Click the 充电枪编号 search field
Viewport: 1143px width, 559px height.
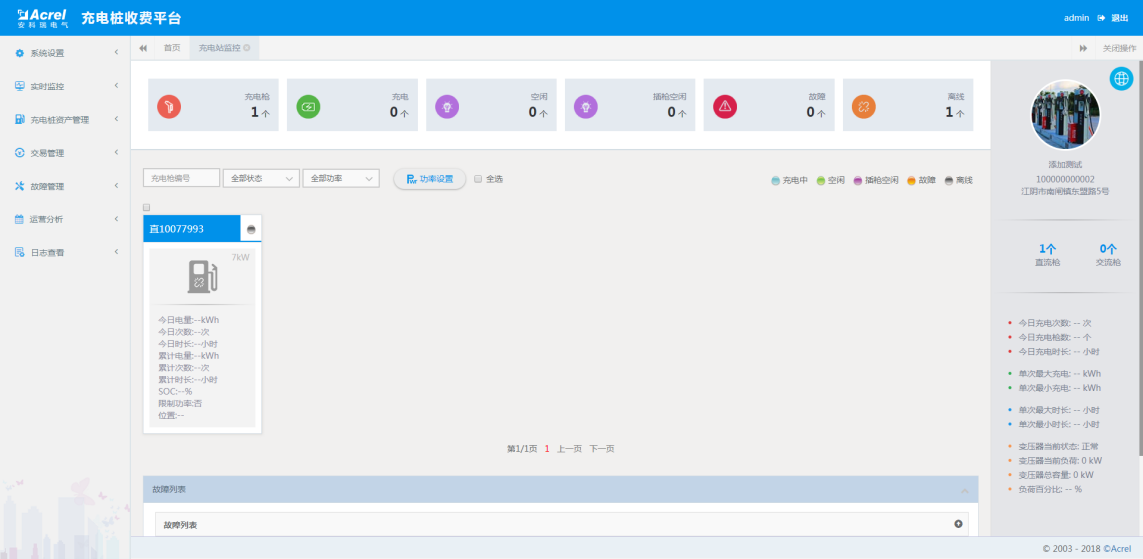click(182, 178)
